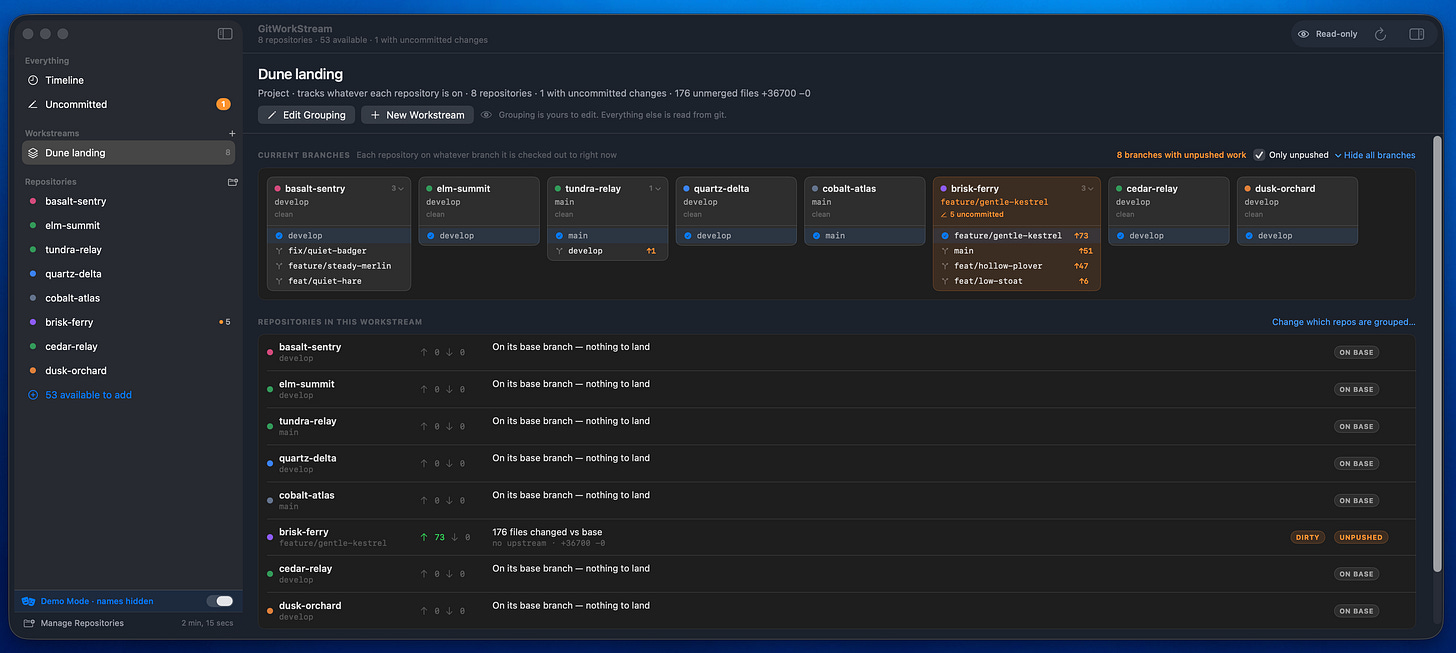Expand the basalt-sentry card's 3 branches chevron
The width and height of the screenshot is (1456, 653).
[398, 188]
